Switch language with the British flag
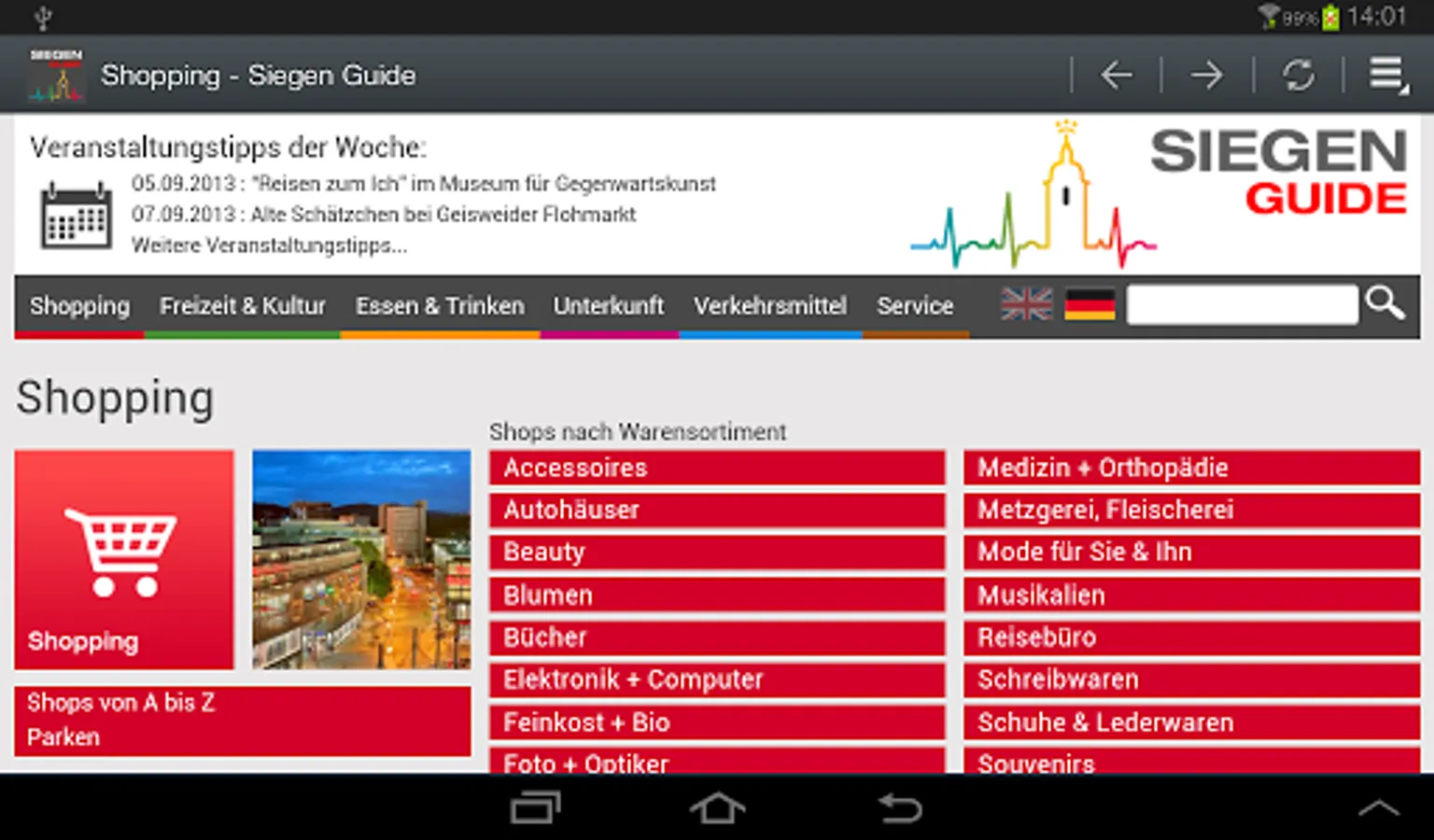The width and height of the screenshot is (1434, 840). click(1027, 304)
